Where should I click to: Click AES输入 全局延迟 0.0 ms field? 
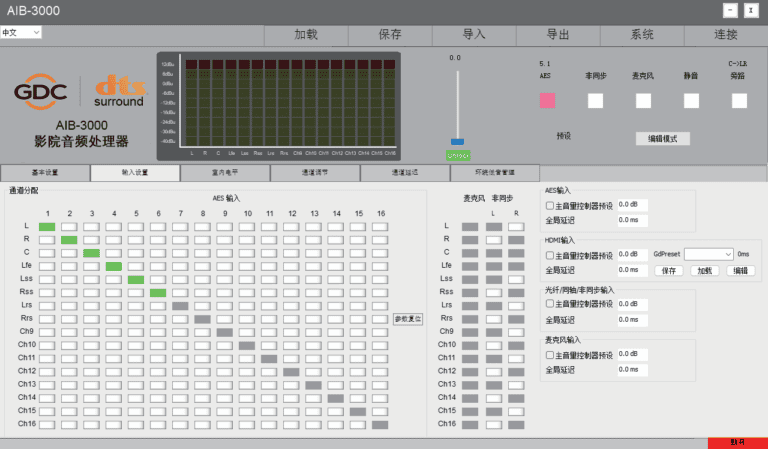point(632,221)
